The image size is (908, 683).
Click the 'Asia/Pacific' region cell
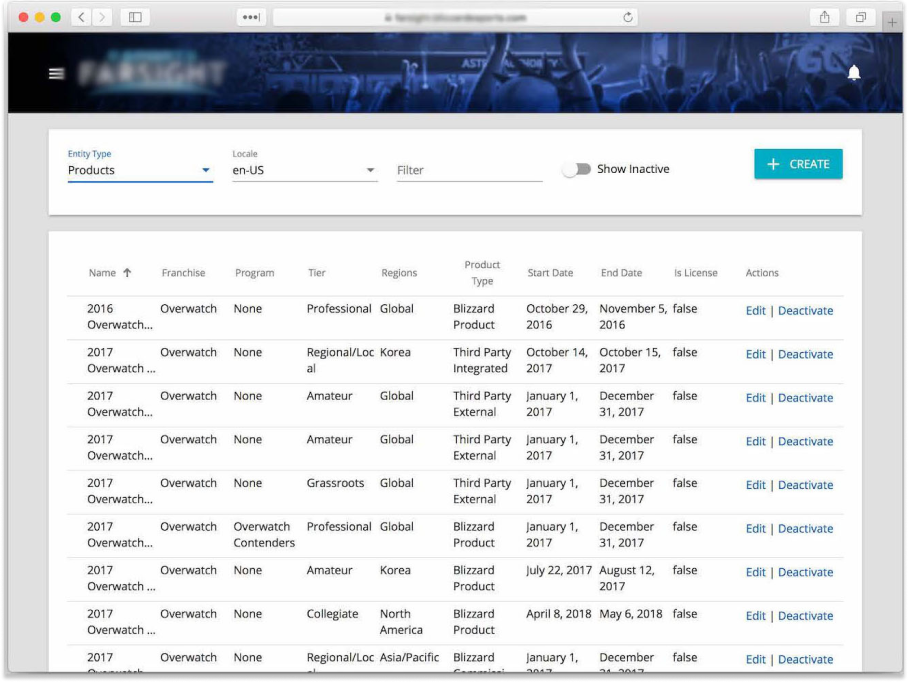click(409, 658)
